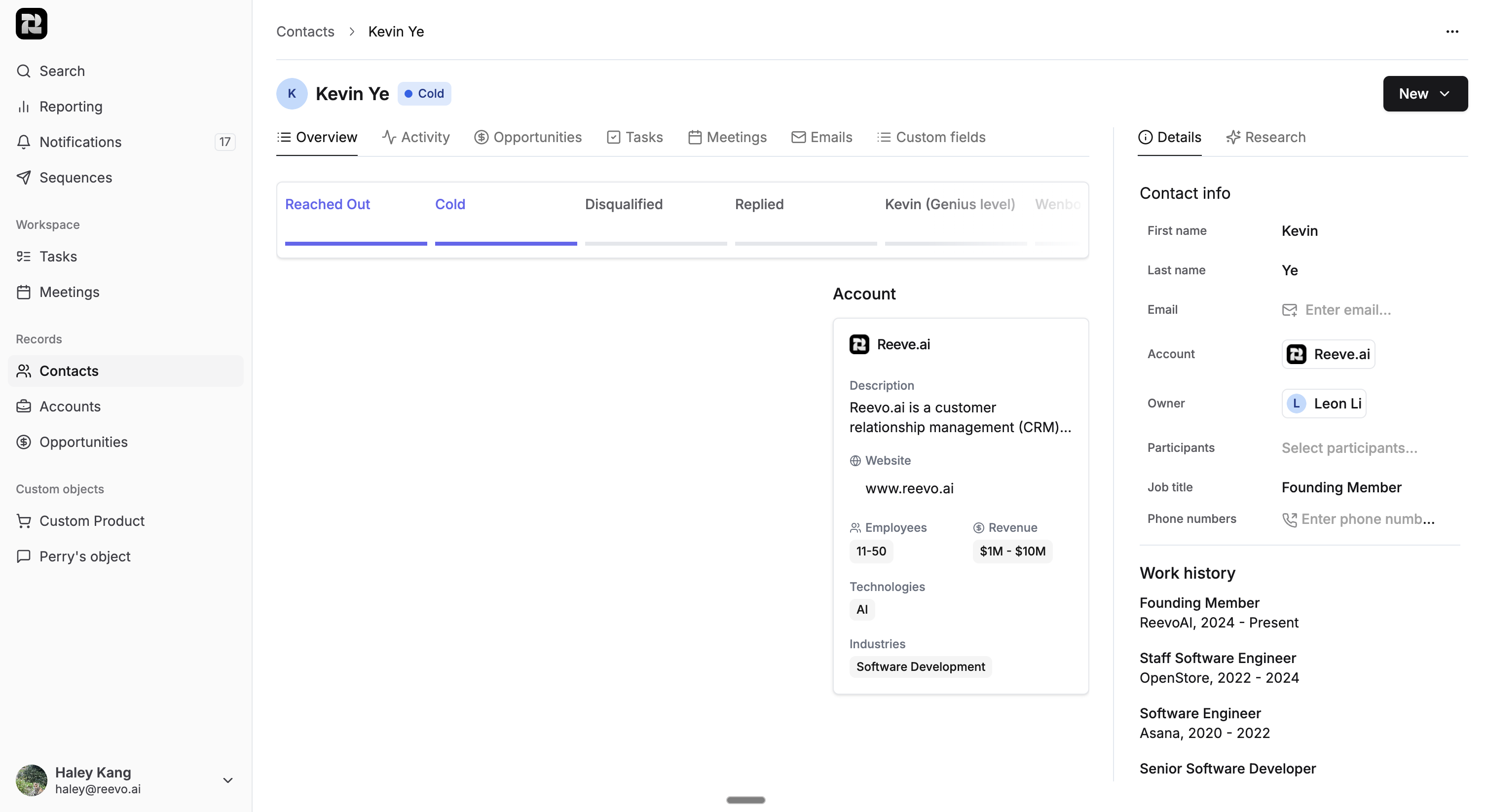Select the Disqualified stage in progress bar
This screenshot has width=1487, height=812.
[624, 204]
